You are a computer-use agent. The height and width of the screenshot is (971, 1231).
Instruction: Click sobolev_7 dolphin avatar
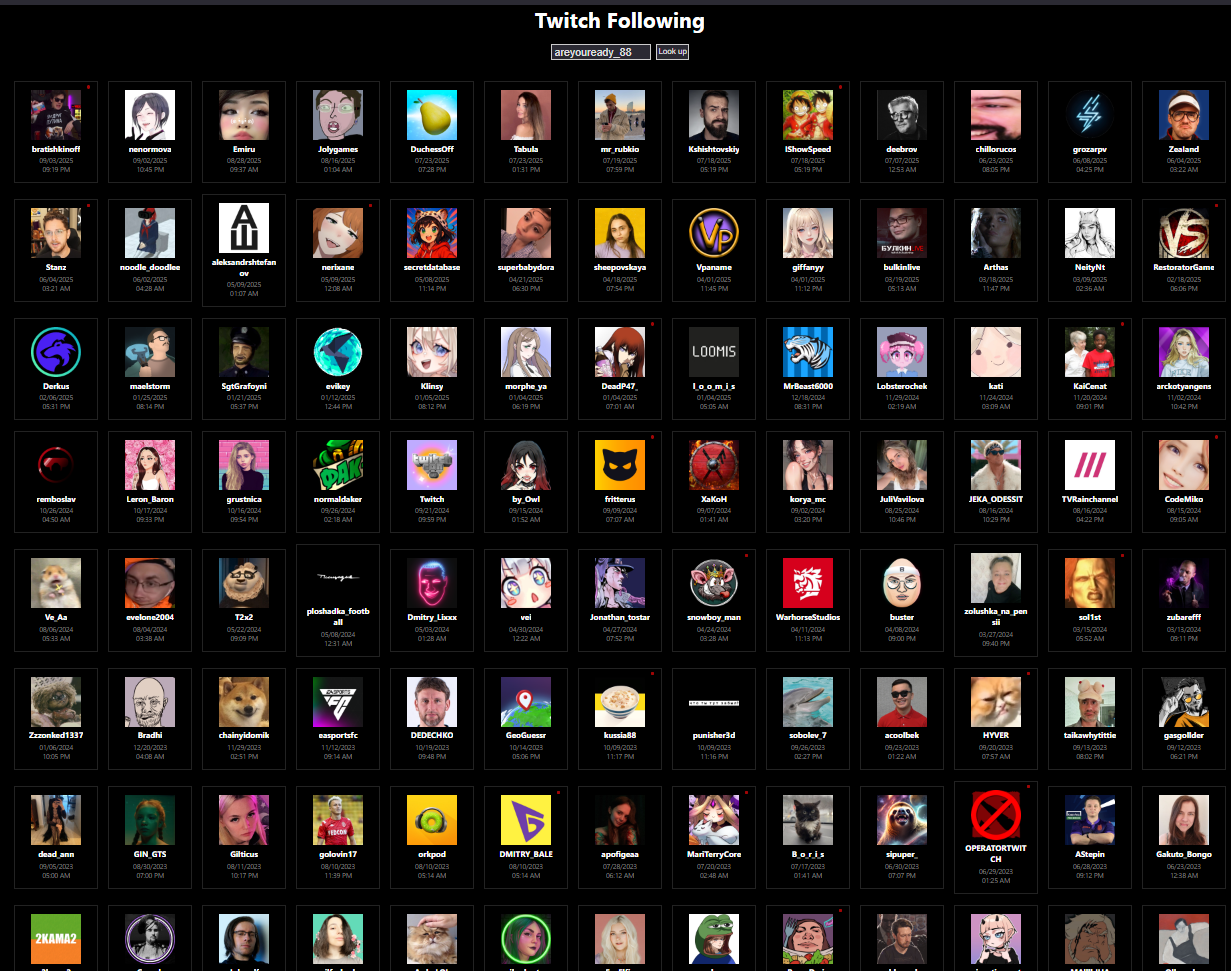pyautogui.click(x=808, y=702)
